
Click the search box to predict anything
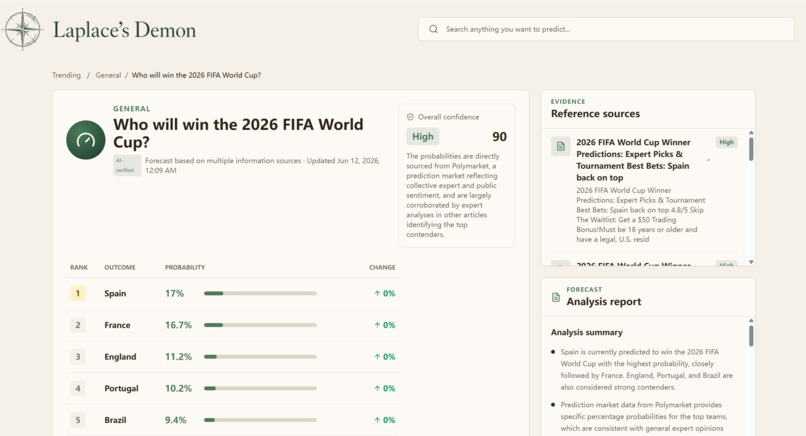coord(607,29)
